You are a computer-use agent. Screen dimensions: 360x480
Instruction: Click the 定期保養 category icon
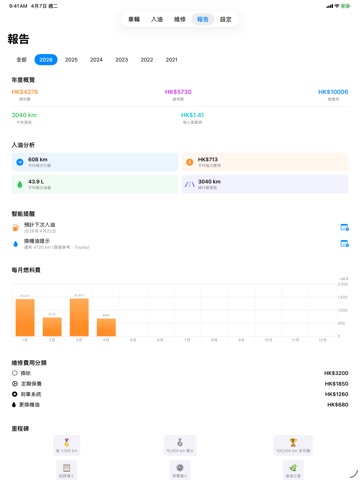point(15,384)
